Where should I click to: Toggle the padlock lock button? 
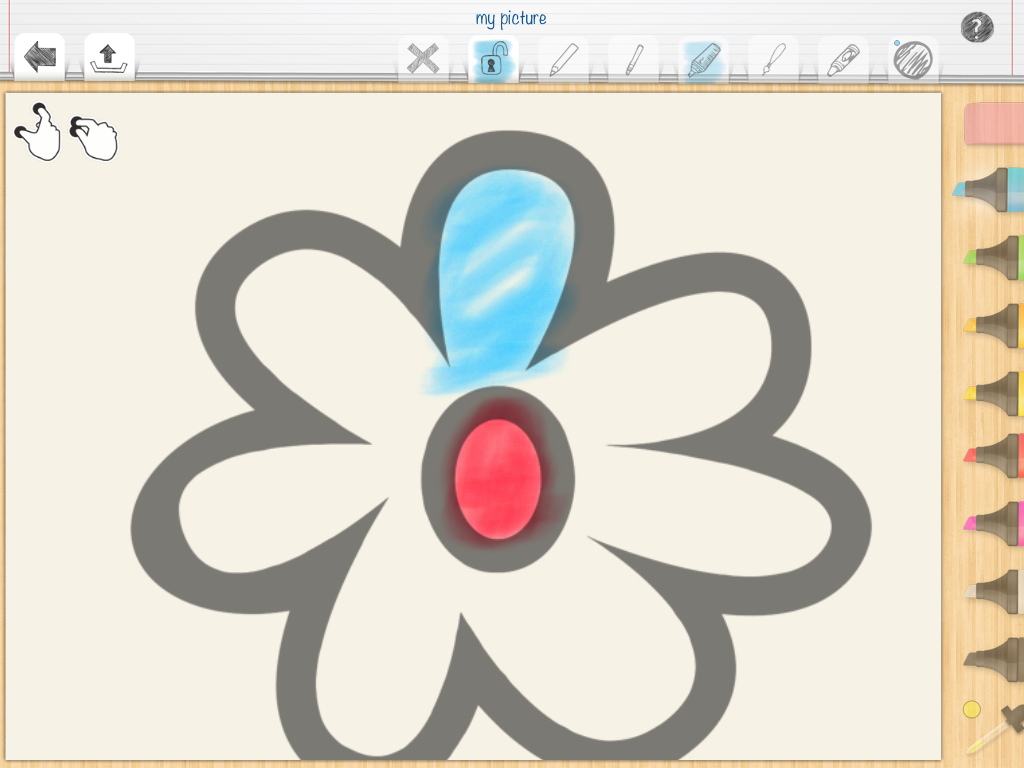(x=492, y=62)
